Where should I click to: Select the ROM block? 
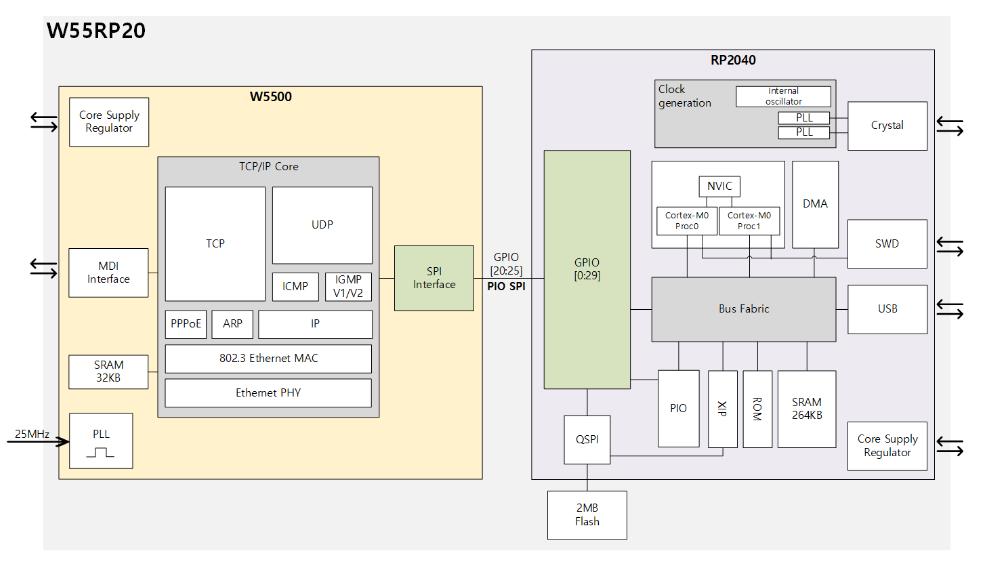[x=757, y=409]
